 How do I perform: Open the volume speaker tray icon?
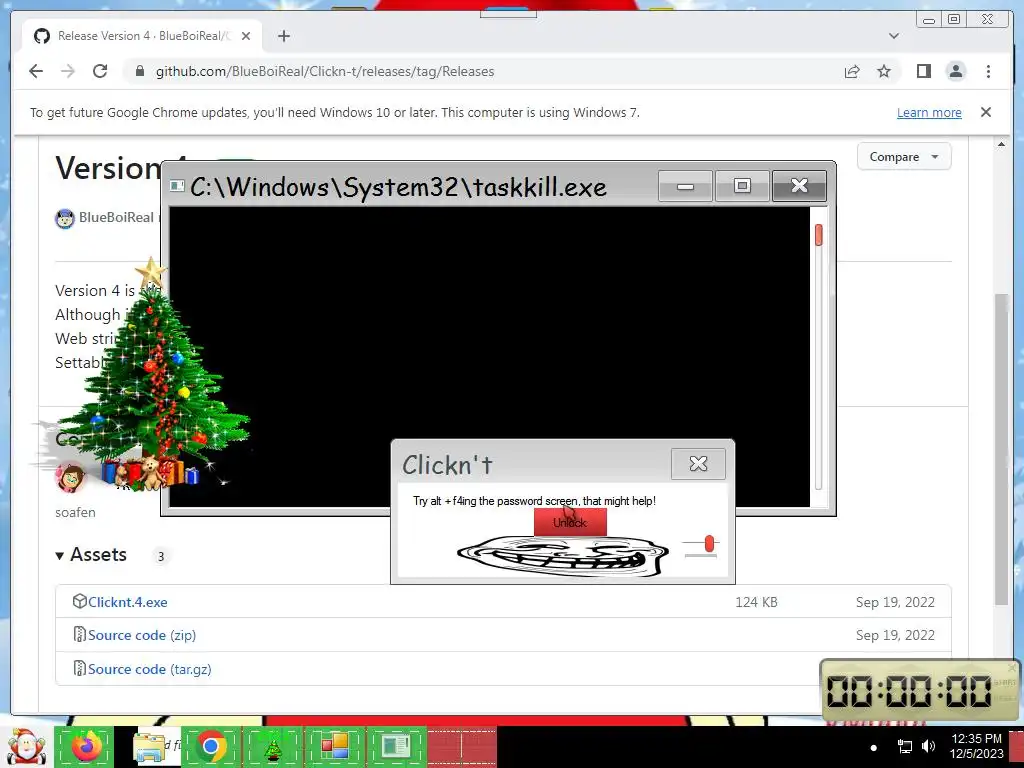[x=928, y=746]
